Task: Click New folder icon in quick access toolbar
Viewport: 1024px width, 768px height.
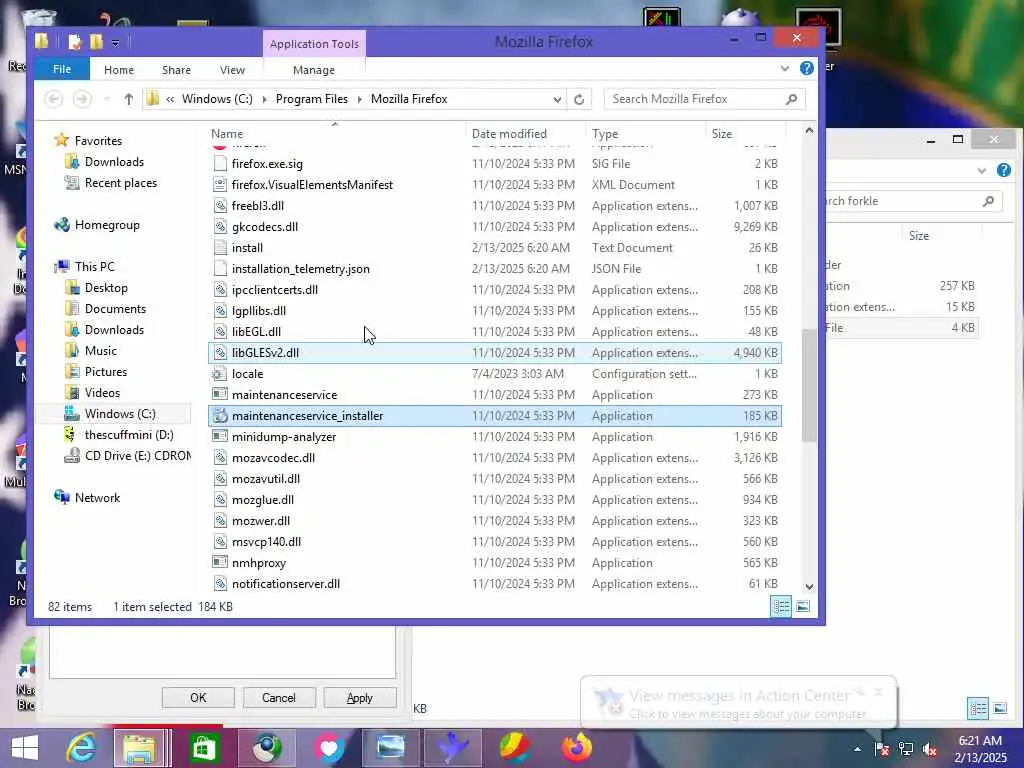Action: coord(96,42)
